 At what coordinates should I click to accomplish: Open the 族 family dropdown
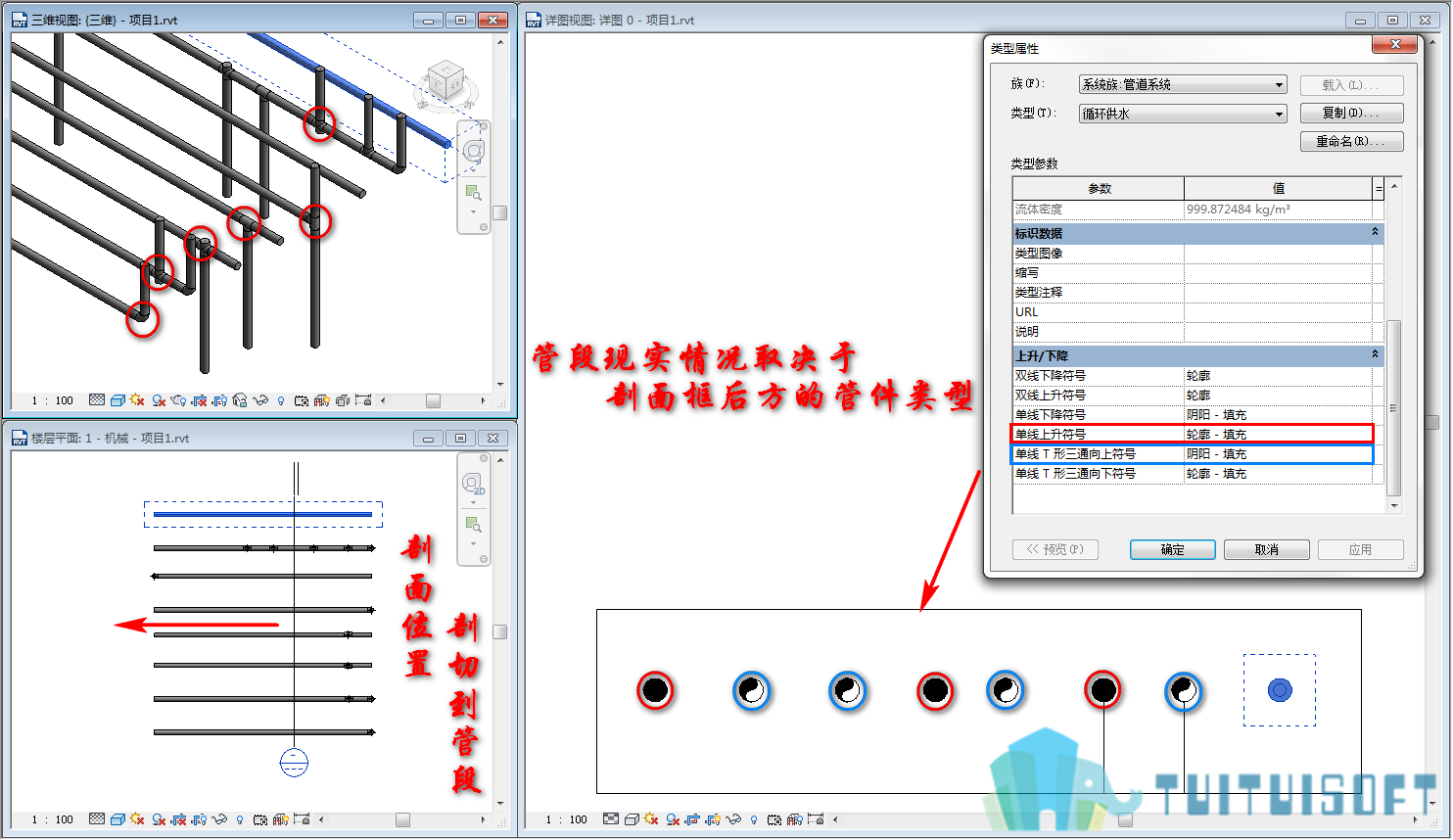point(1182,84)
